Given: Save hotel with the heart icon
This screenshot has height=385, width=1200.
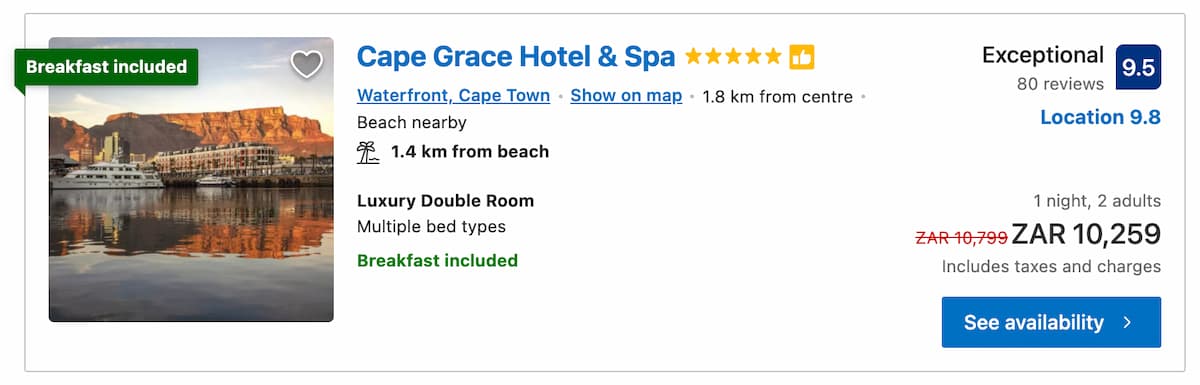Looking at the screenshot, I should [306, 65].
